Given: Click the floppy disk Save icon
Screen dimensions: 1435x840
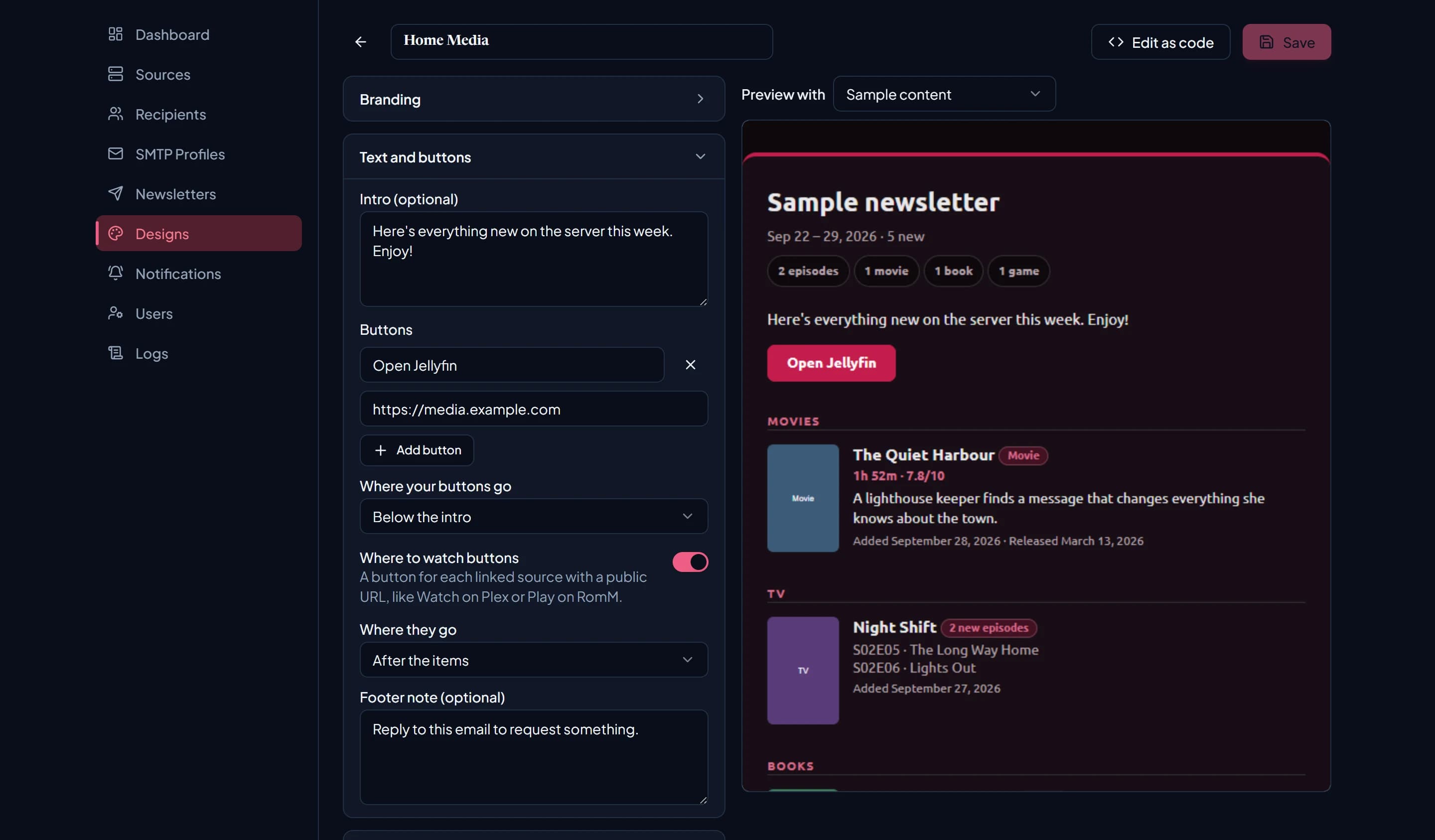Looking at the screenshot, I should point(1266,42).
